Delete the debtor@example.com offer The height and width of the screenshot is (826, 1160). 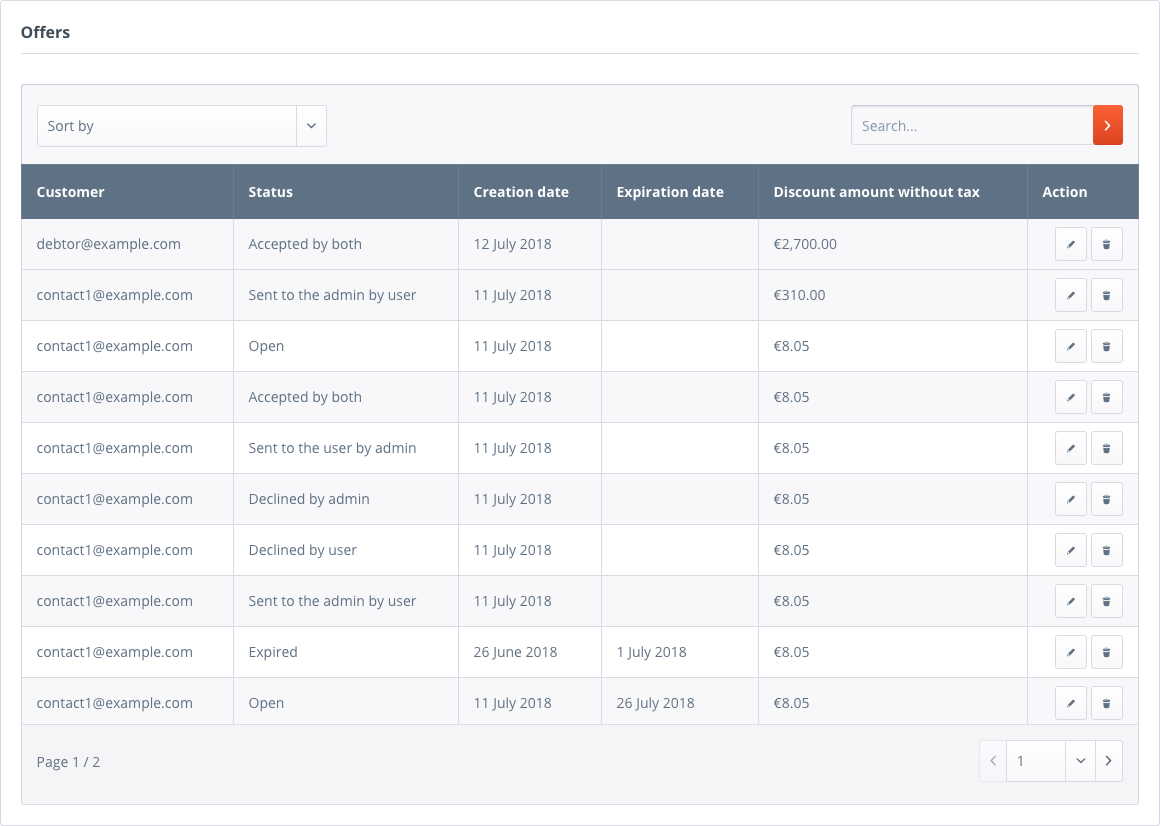pos(1106,244)
